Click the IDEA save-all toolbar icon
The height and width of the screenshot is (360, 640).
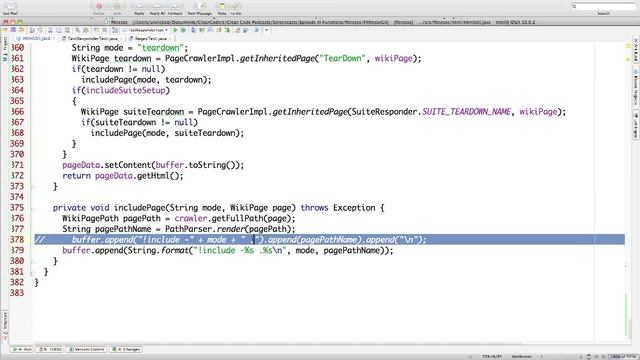[x=13, y=30]
